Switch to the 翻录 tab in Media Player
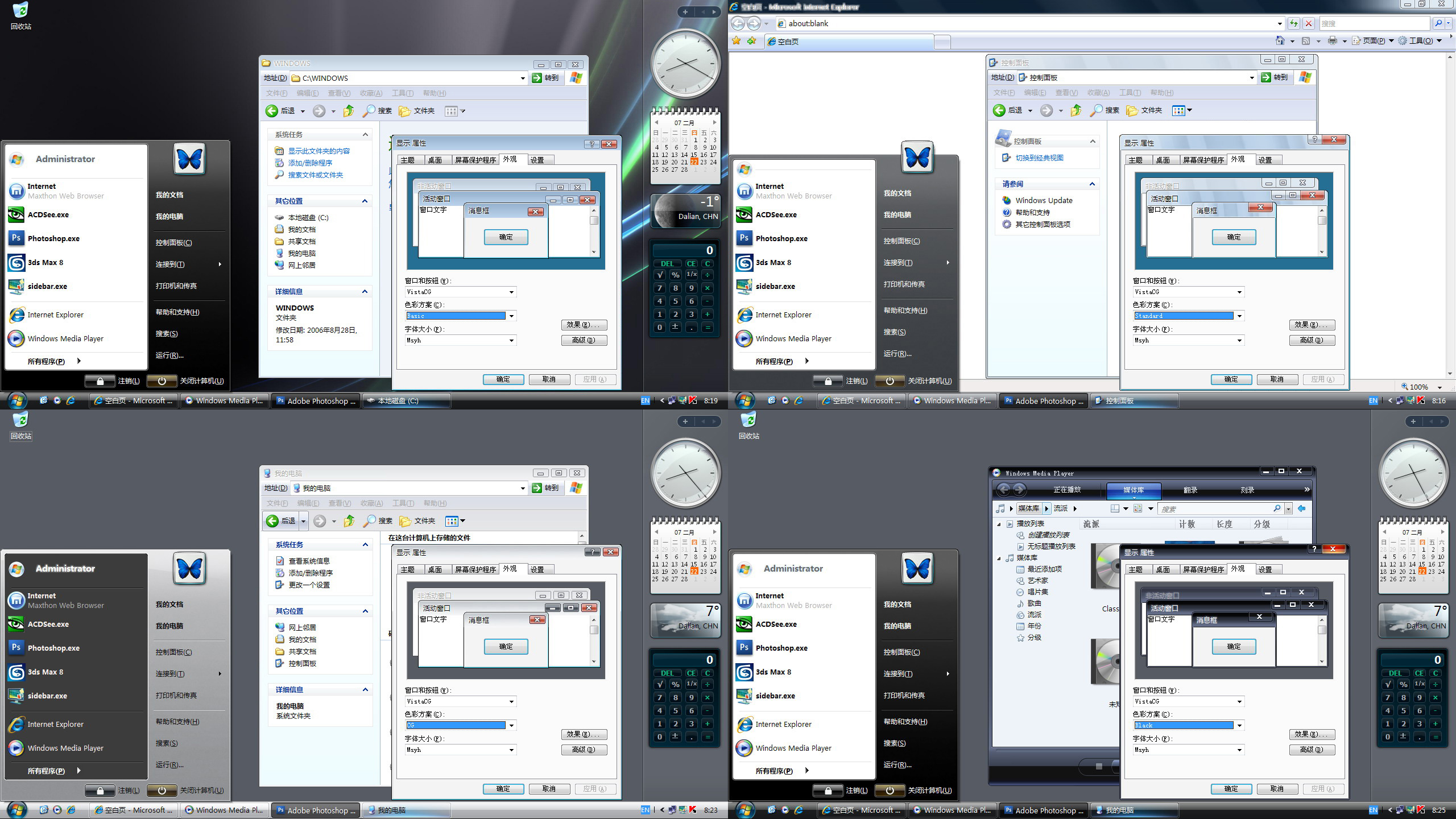Viewport: 1456px width, 819px height. point(1190,490)
